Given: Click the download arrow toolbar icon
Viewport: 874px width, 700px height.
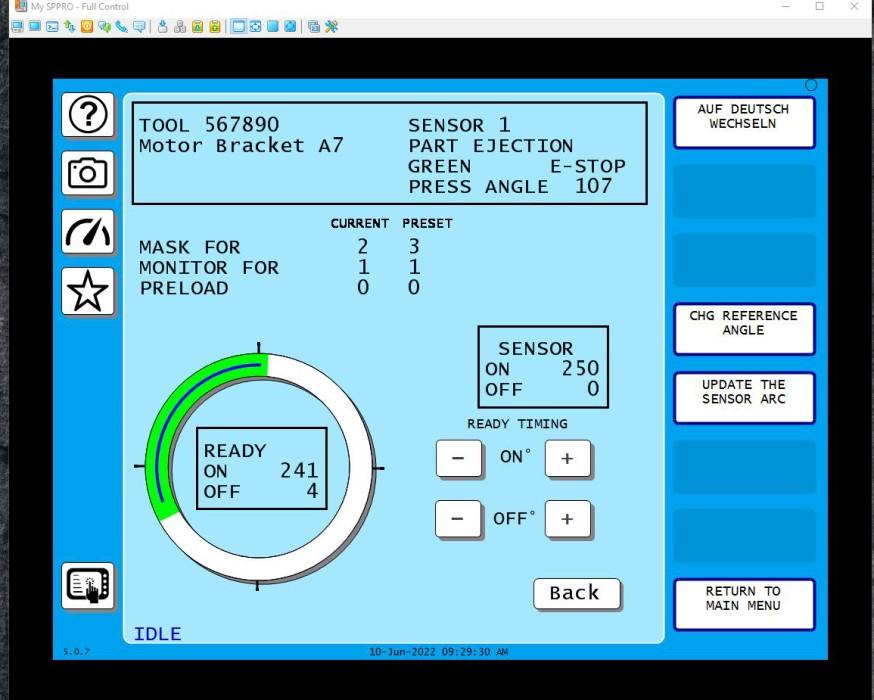Looking at the screenshot, I should click(163, 26).
